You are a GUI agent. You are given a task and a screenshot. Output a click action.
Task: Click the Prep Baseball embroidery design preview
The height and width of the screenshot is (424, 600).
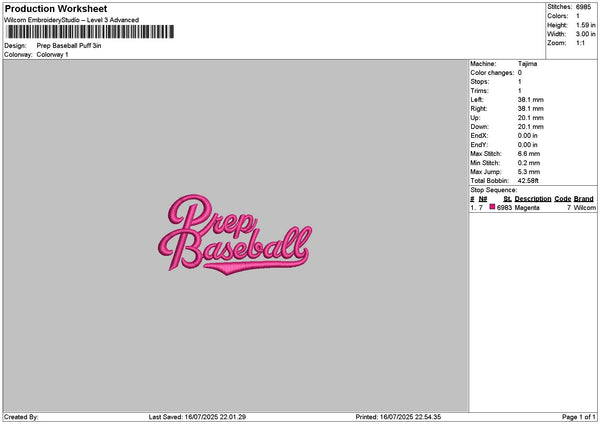235,234
